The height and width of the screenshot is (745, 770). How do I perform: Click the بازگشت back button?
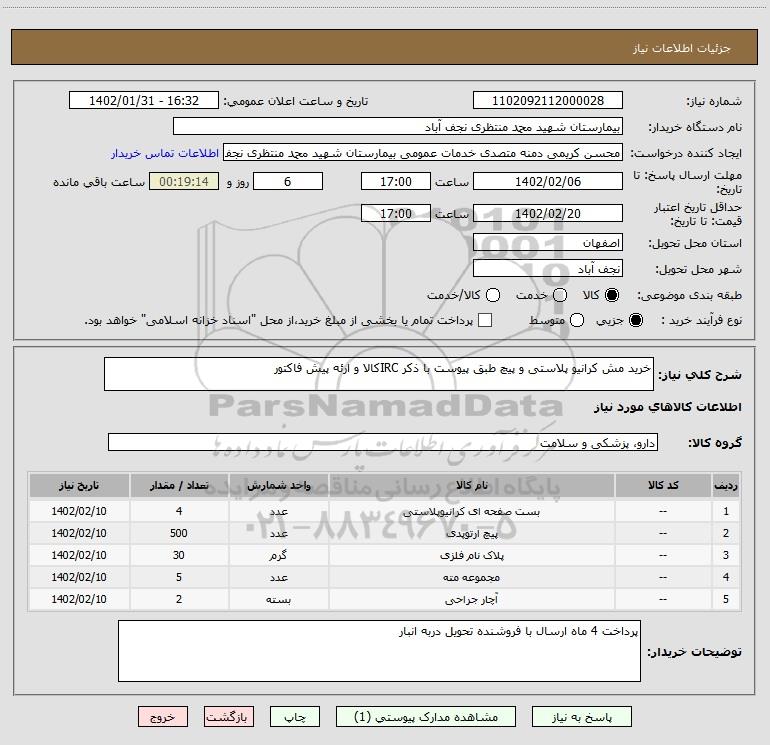tap(229, 717)
